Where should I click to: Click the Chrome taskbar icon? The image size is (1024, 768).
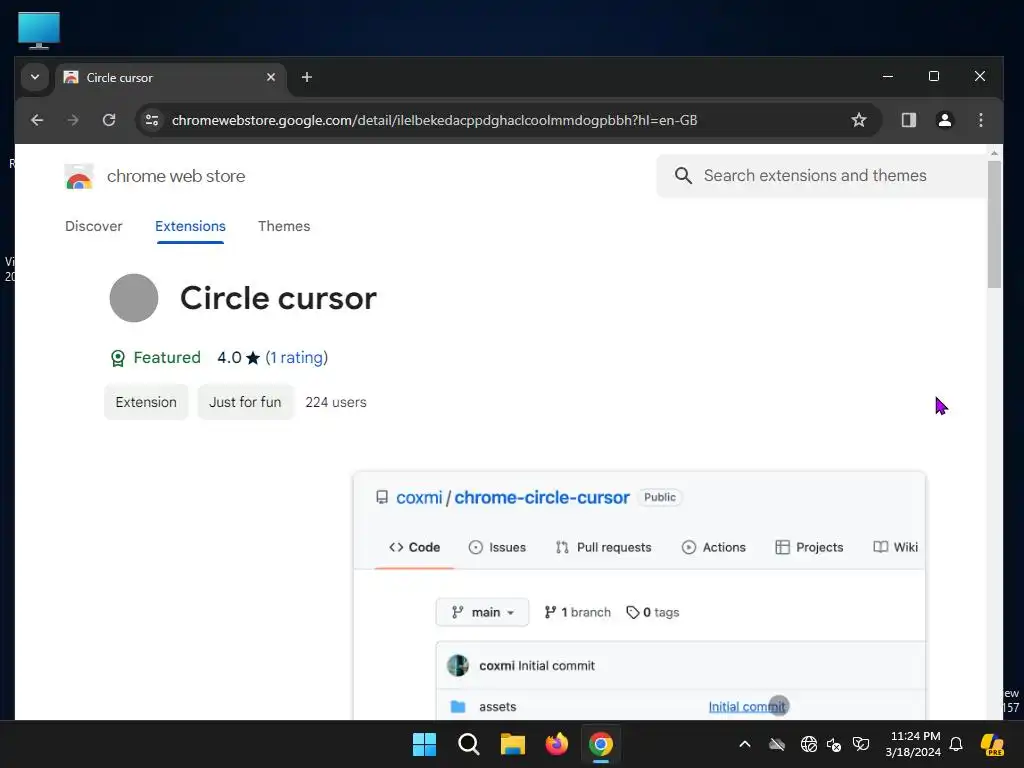click(x=601, y=744)
